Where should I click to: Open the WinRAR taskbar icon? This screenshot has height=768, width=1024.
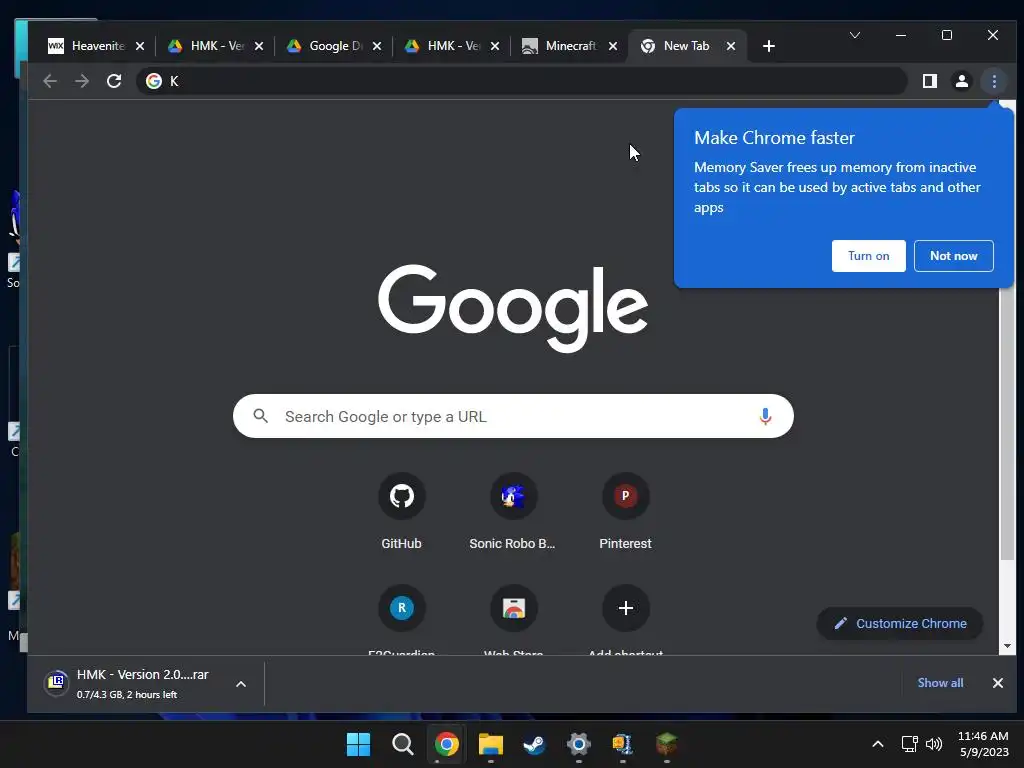622,744
